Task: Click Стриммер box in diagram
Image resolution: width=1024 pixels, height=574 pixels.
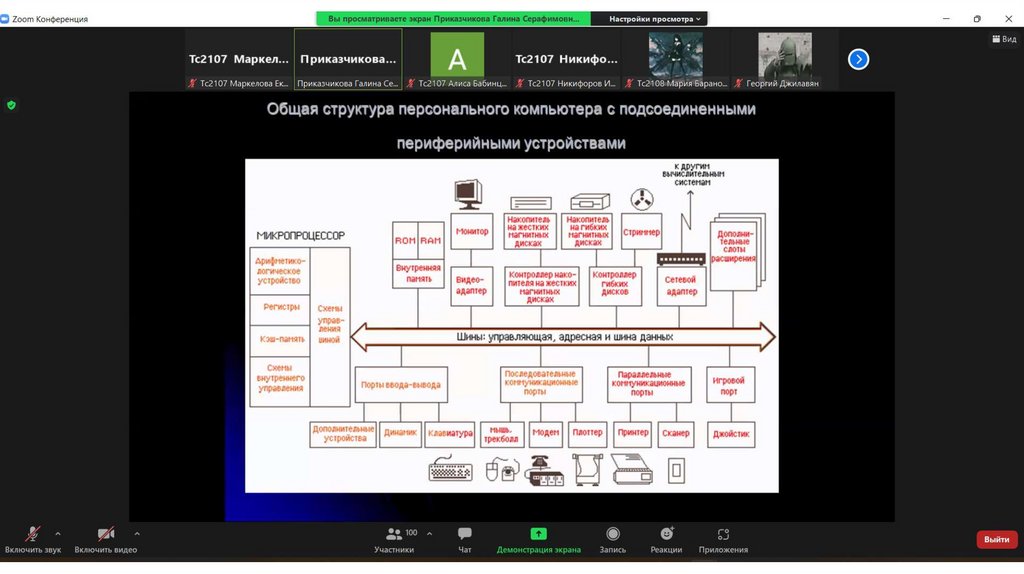Action: 641,232
